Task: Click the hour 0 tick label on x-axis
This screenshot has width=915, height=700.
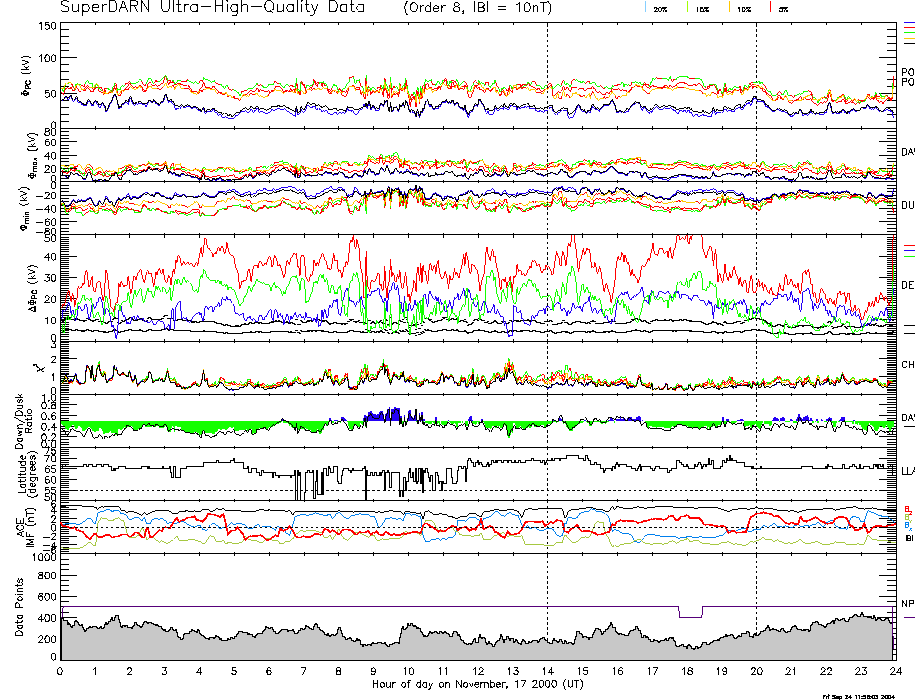Action: point(61,671)
